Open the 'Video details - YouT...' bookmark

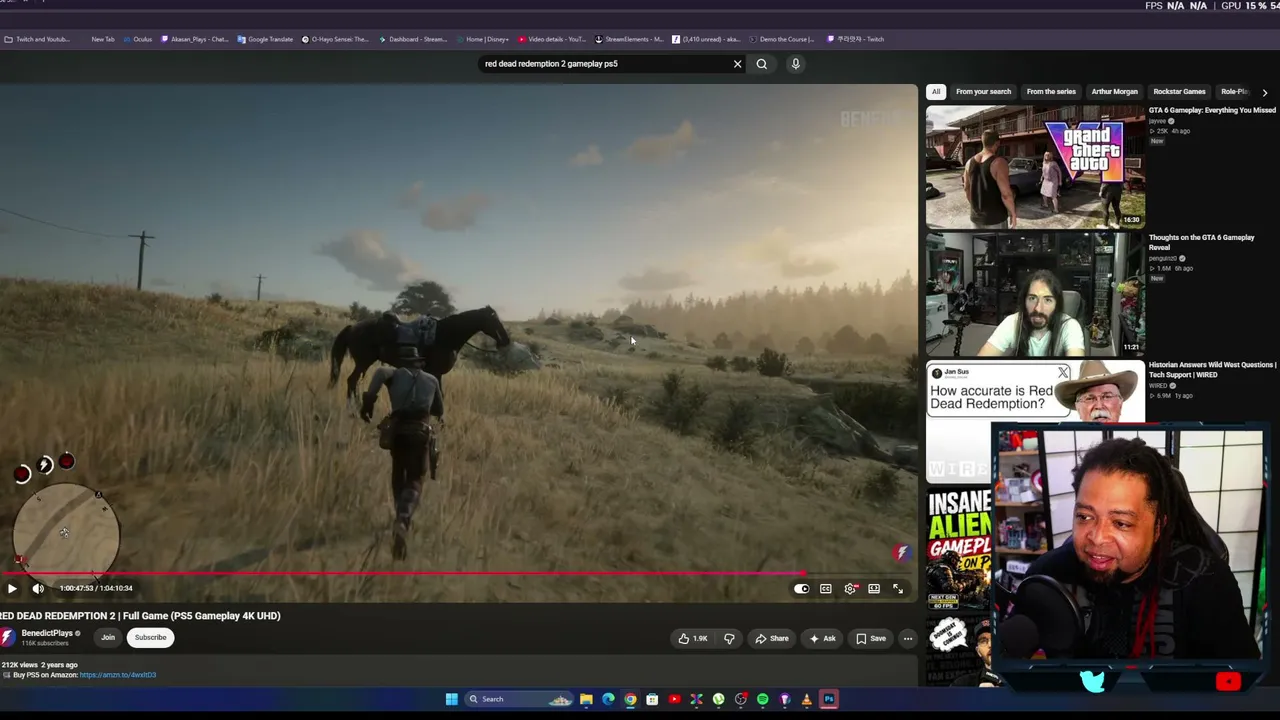click(x=552, y=39)
